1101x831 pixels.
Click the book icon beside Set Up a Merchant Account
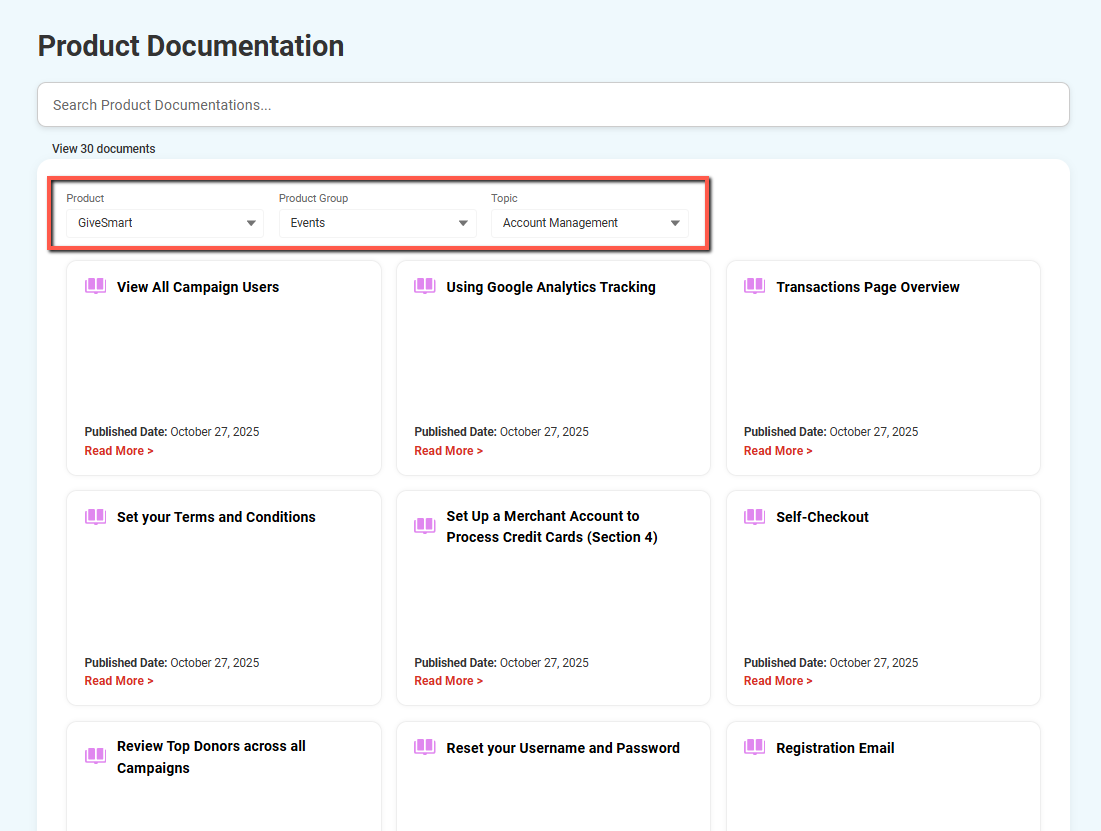click(x=425, y=526)
